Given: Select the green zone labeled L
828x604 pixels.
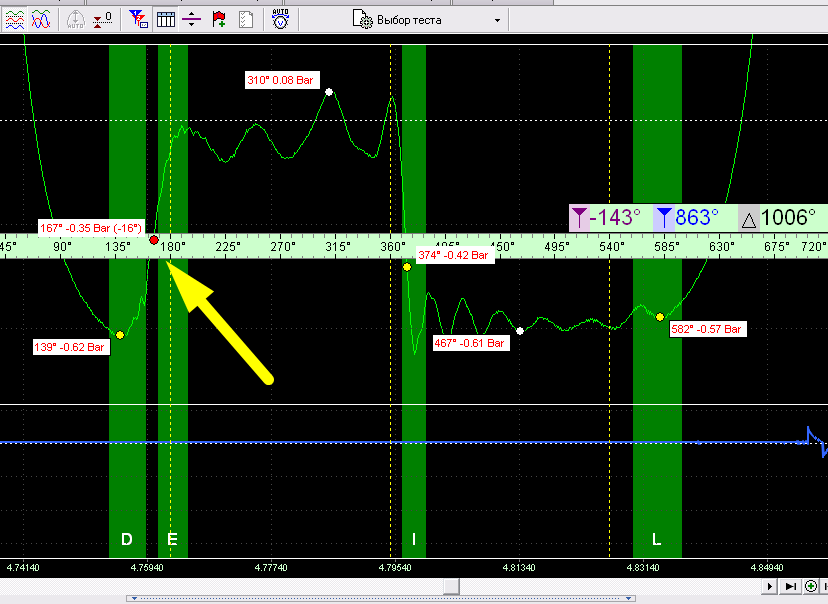Looking at the screenshot, I should [x=657, y=301].
